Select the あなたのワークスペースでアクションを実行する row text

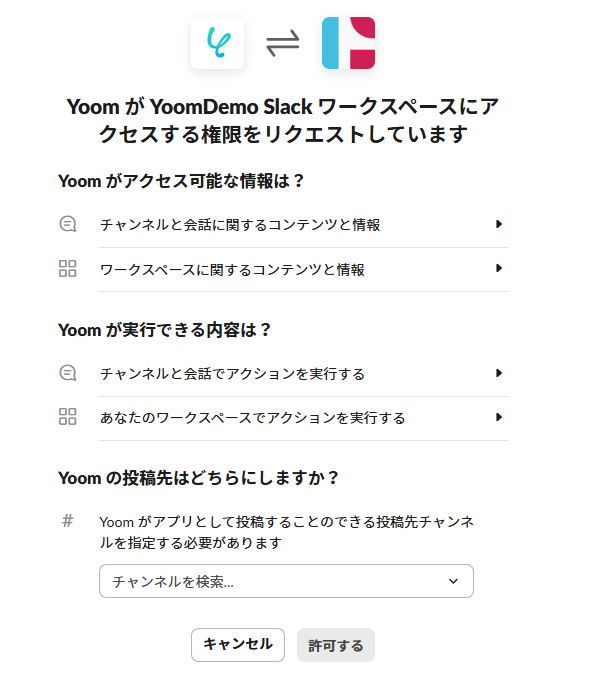[252, 418]
